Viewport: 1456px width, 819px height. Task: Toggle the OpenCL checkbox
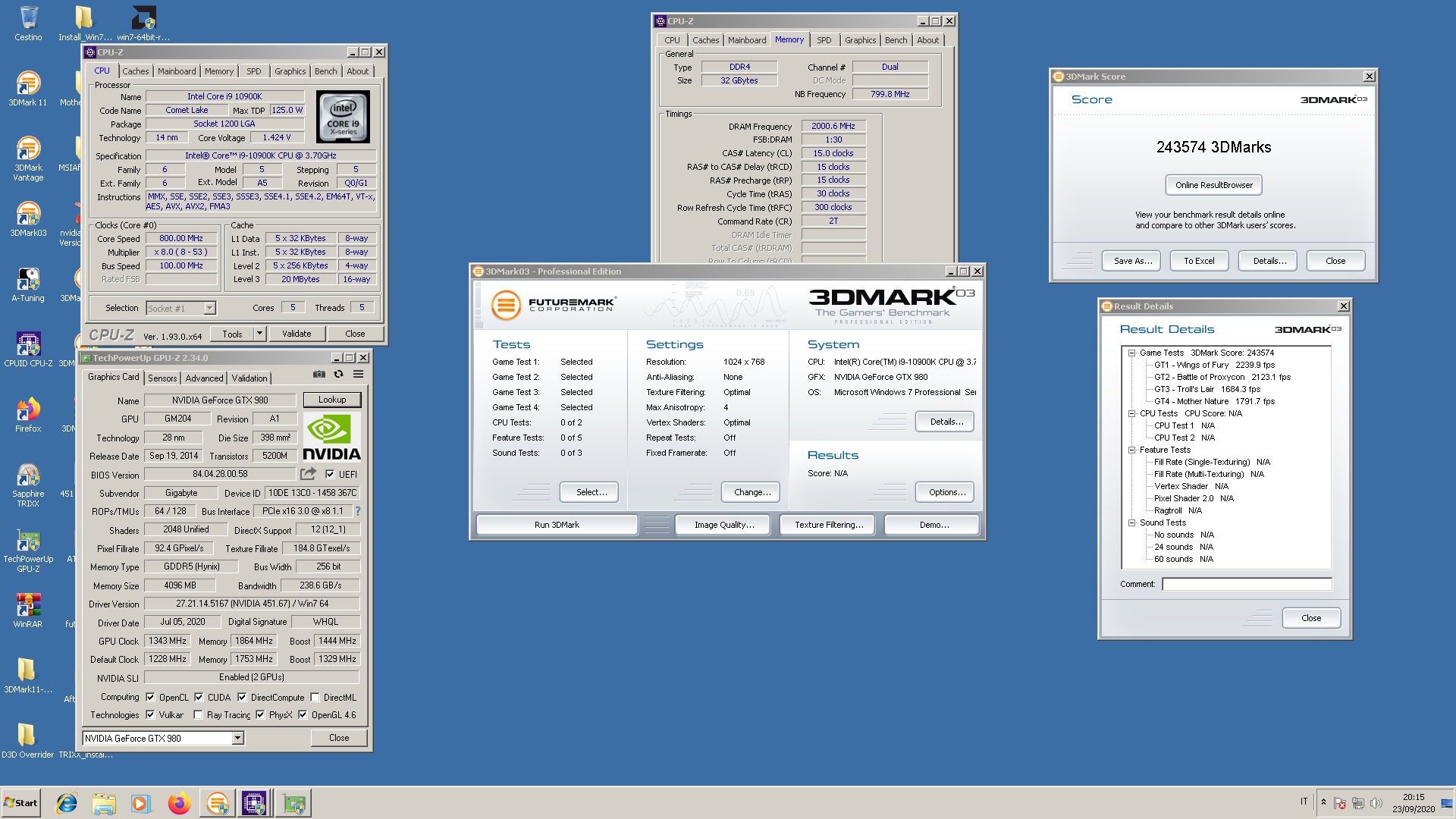[x=150, y=697]
